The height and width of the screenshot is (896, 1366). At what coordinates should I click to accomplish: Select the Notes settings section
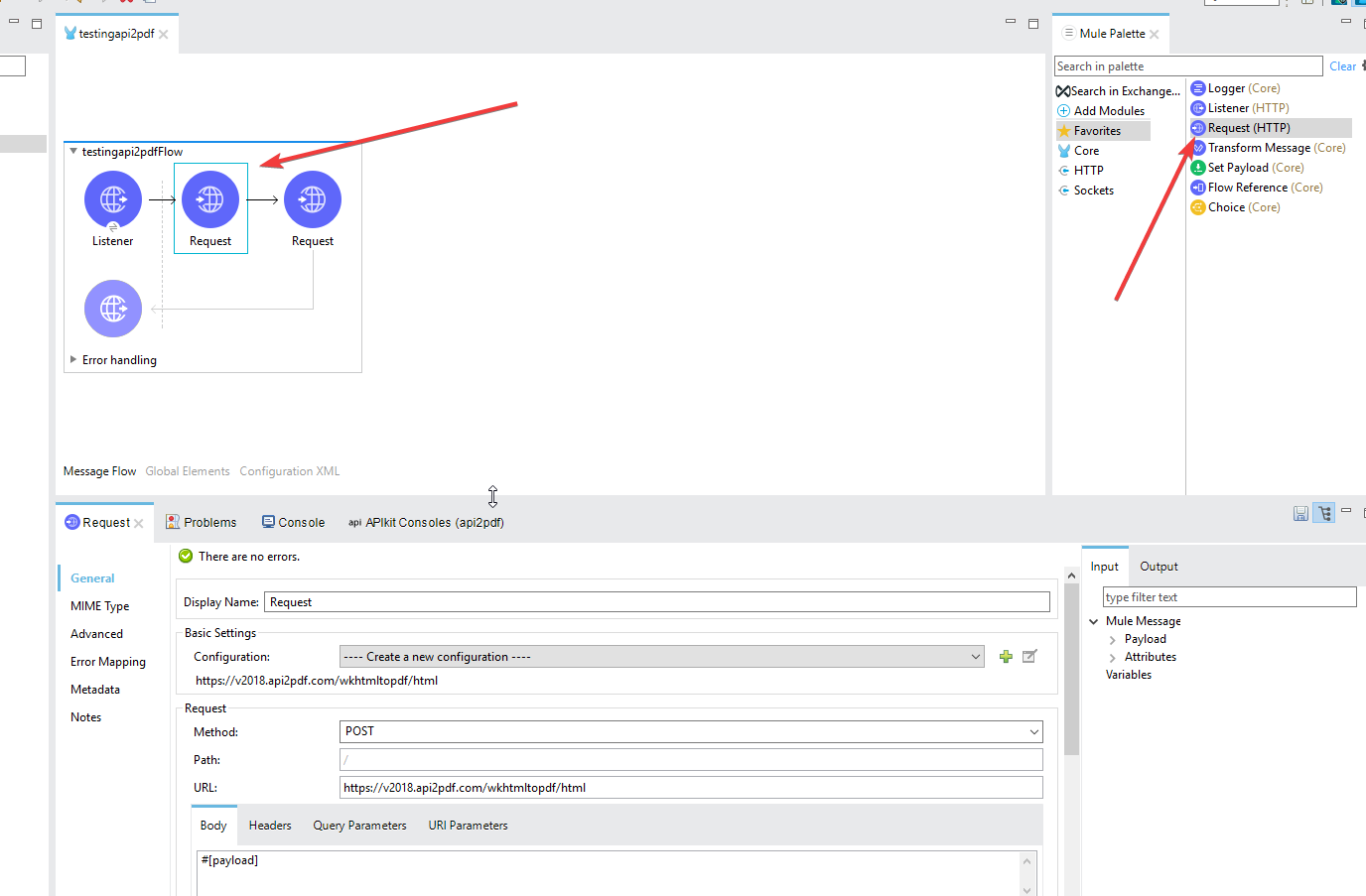[x=86, y=717]
